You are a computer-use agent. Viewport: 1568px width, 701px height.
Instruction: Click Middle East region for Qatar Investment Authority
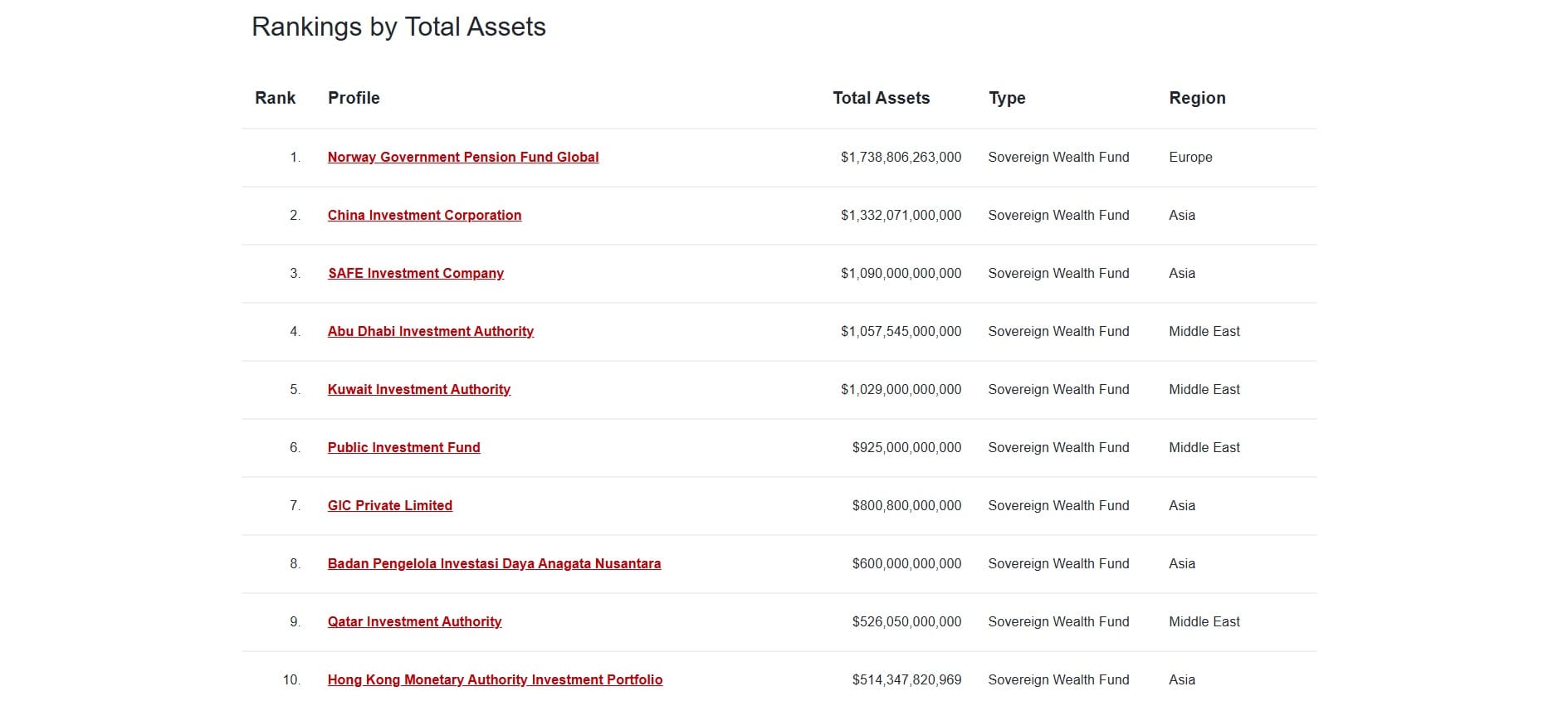(x=1204, y=621)
